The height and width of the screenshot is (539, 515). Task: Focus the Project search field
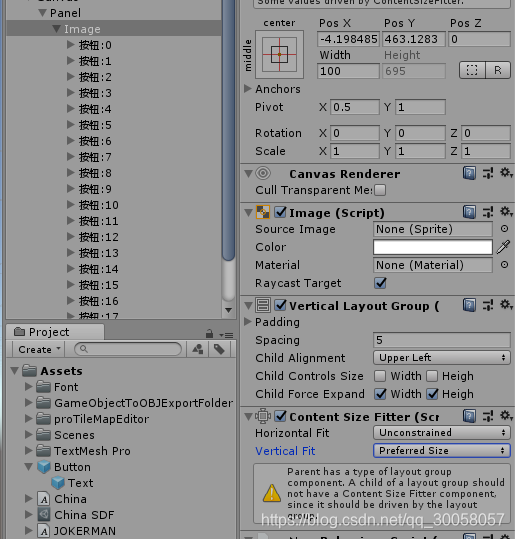[128, 349]
